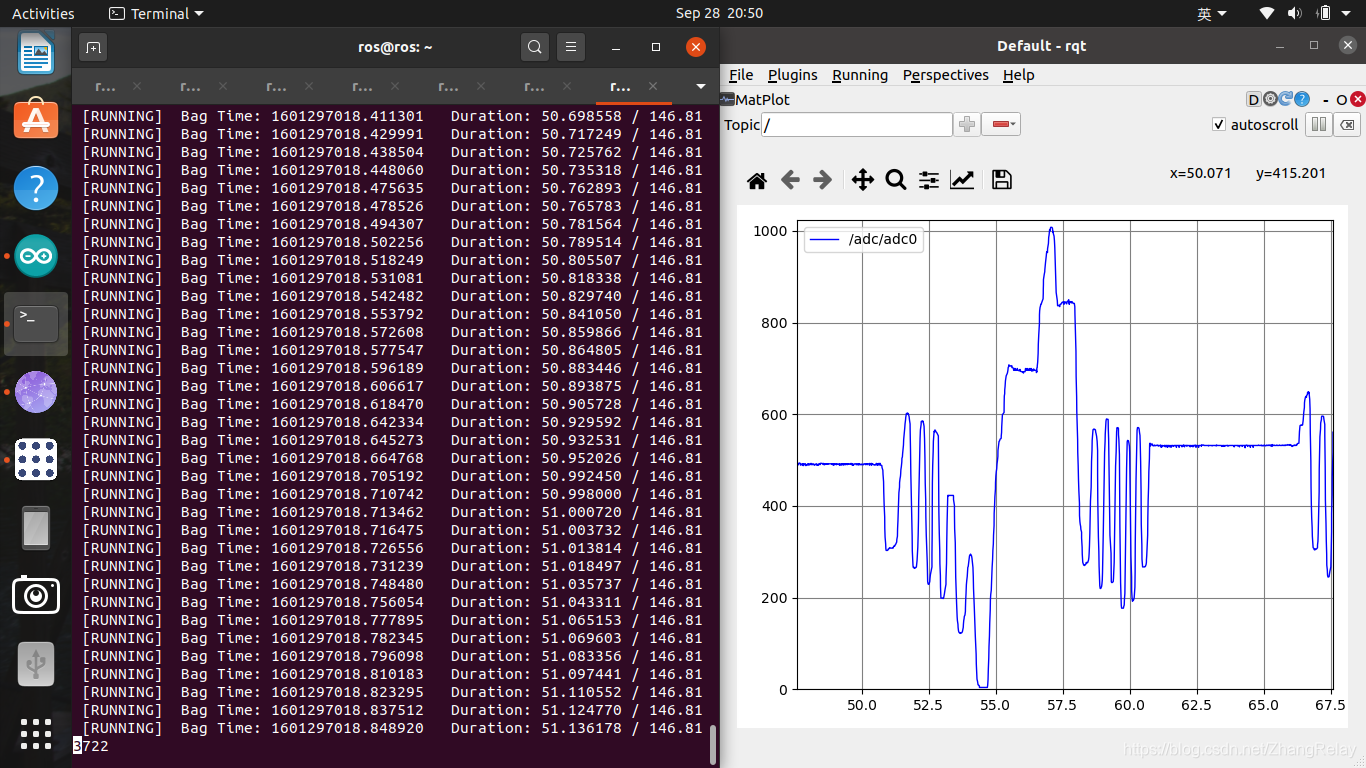Screen dimensions: 1366x768
Task: Open Terminal search magnifier
Action: pyautogui.click(x=535, y=47)
